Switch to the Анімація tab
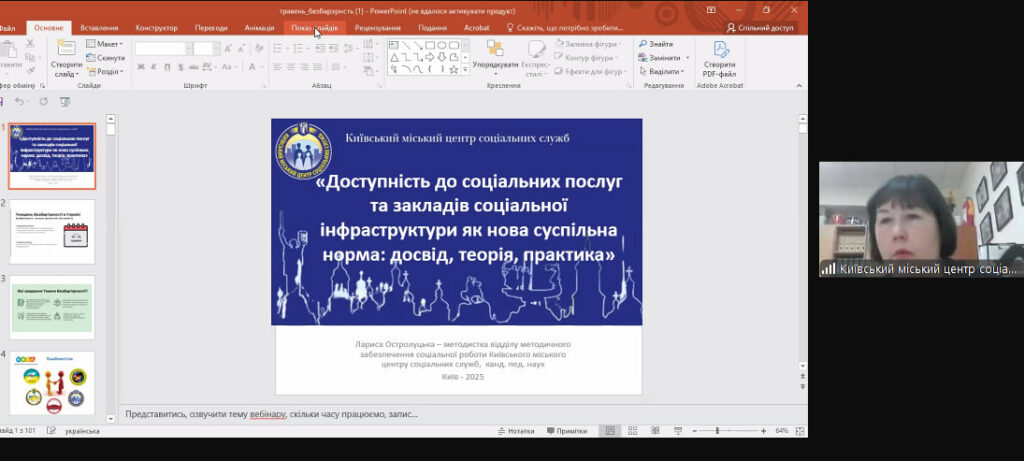Screen dimensions: 1024x461 (x=259, y=28)
